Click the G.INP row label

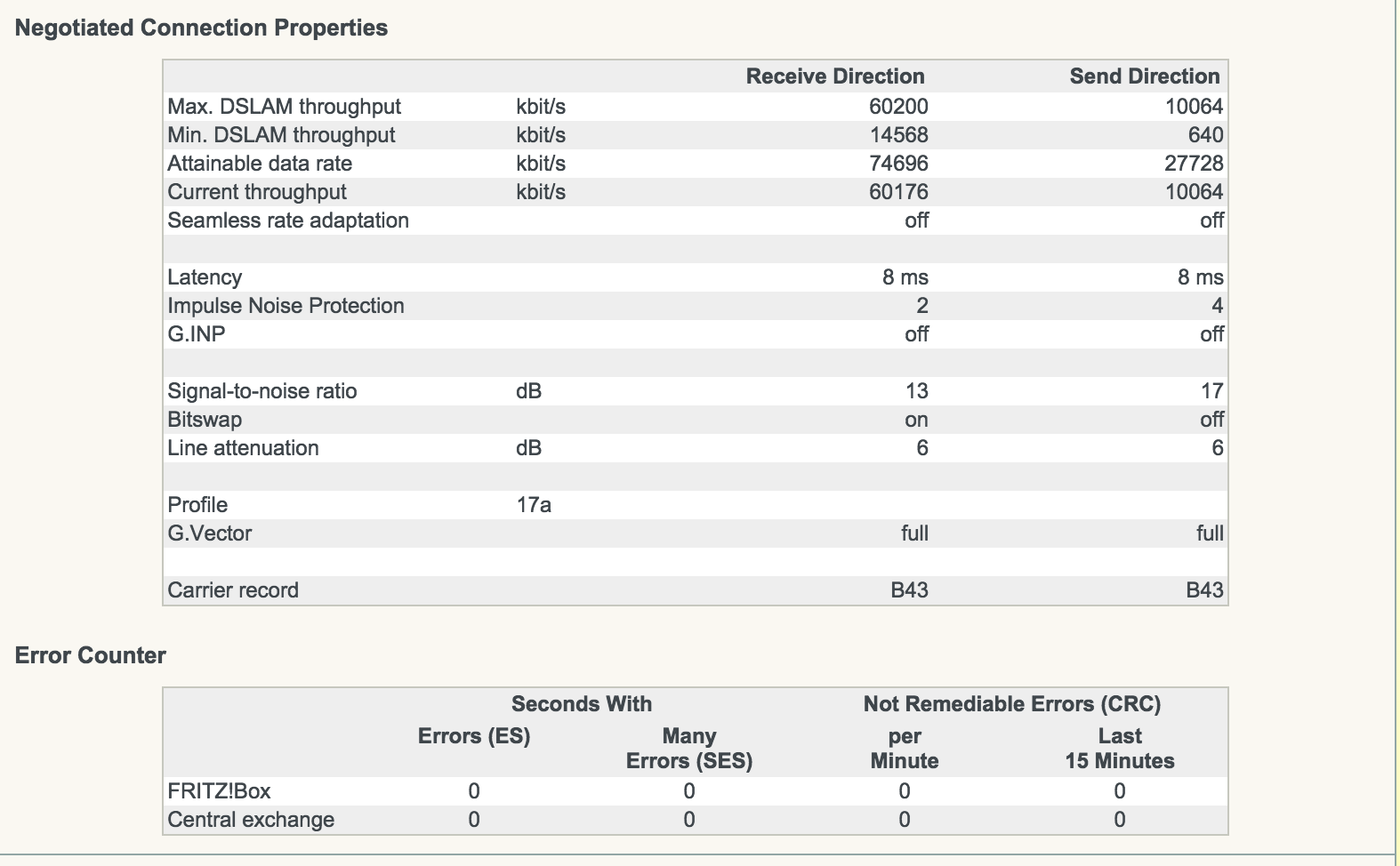pyautogui.click(x=197, y=334)
